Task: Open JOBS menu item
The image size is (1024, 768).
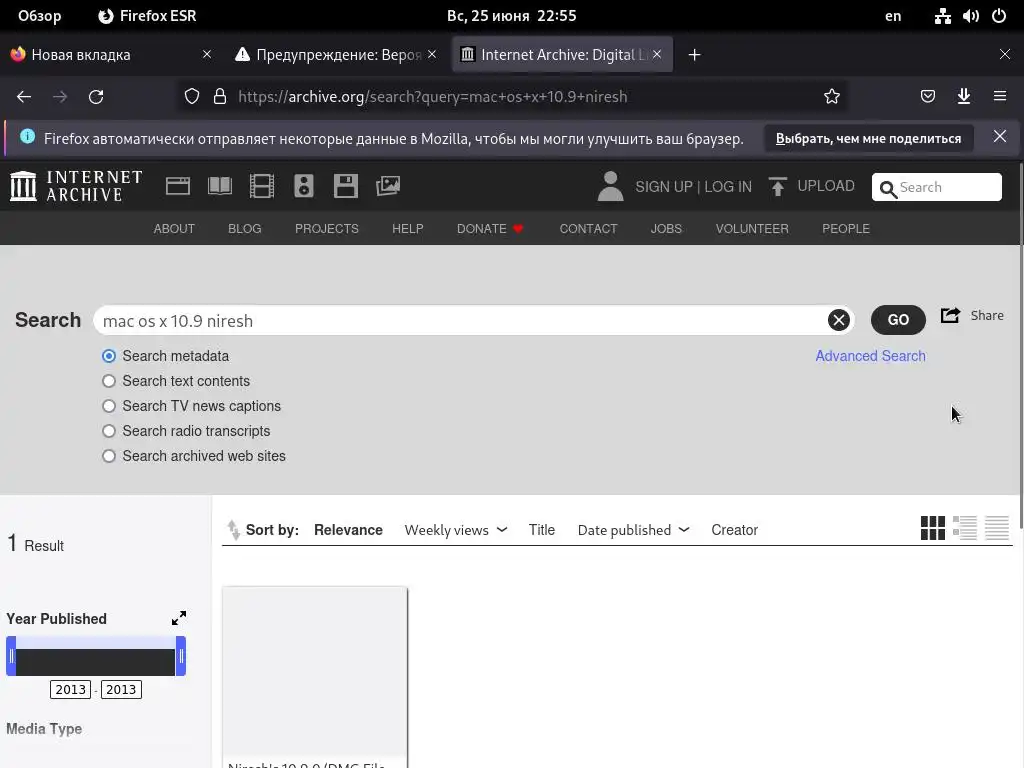Action: tap(666, 229)
